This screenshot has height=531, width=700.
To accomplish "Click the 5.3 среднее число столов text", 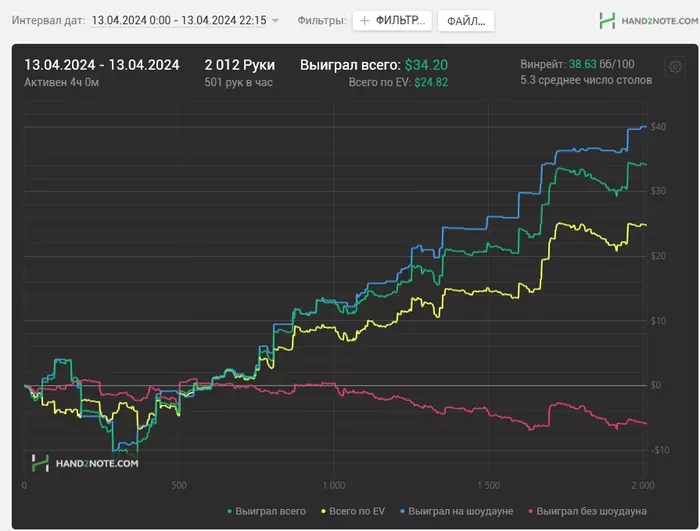I will (586, 80).
